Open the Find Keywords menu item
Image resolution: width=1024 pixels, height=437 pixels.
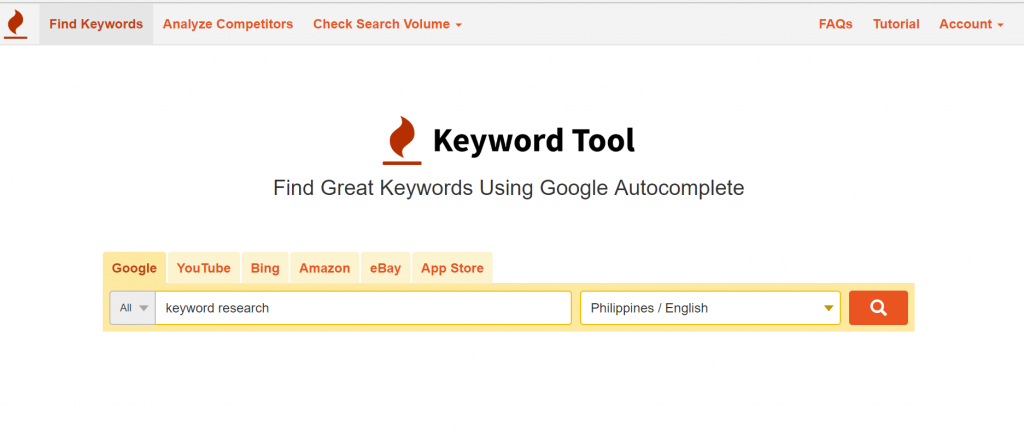(96, 24)
